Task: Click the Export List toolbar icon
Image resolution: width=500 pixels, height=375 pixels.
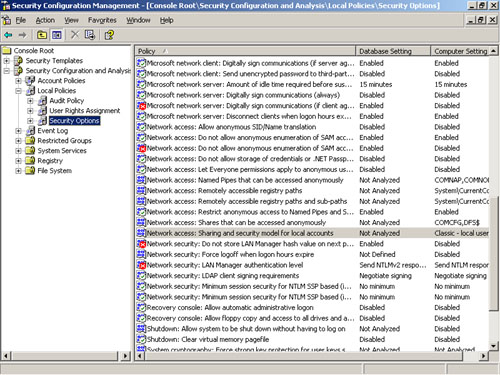Action: tap(90, 35)
